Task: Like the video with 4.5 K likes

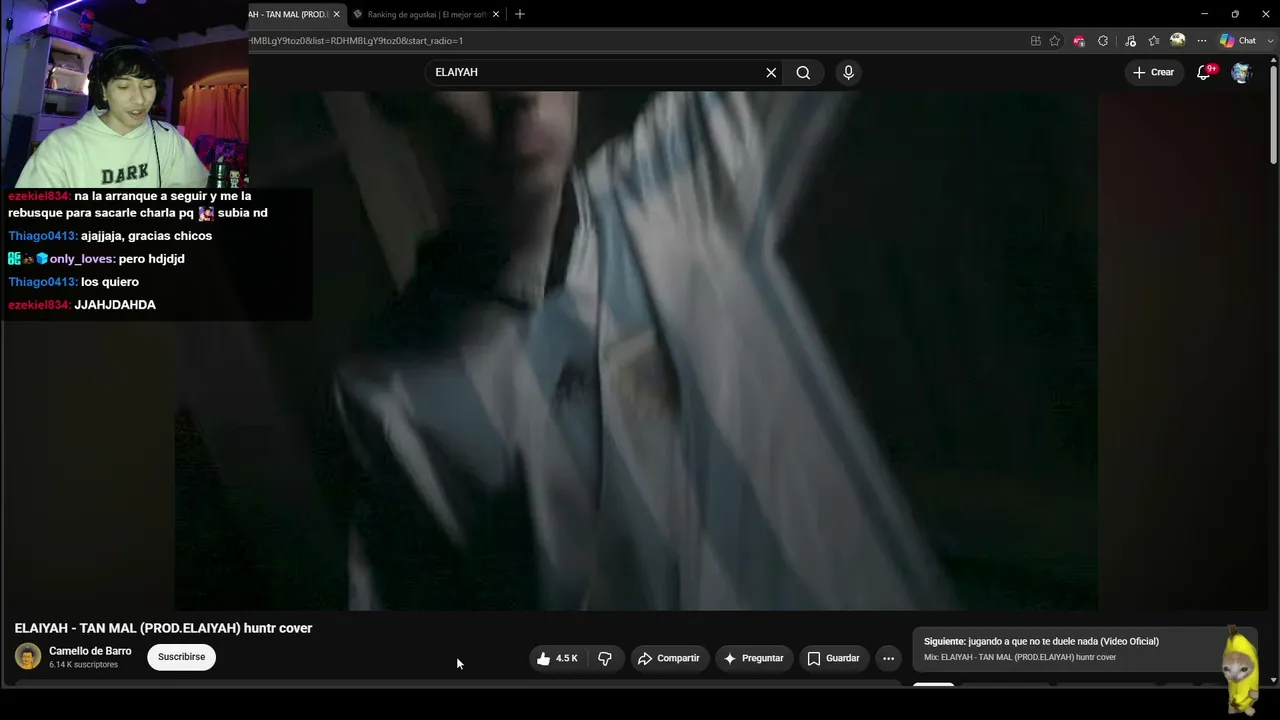Action: (x=556, y=658)
